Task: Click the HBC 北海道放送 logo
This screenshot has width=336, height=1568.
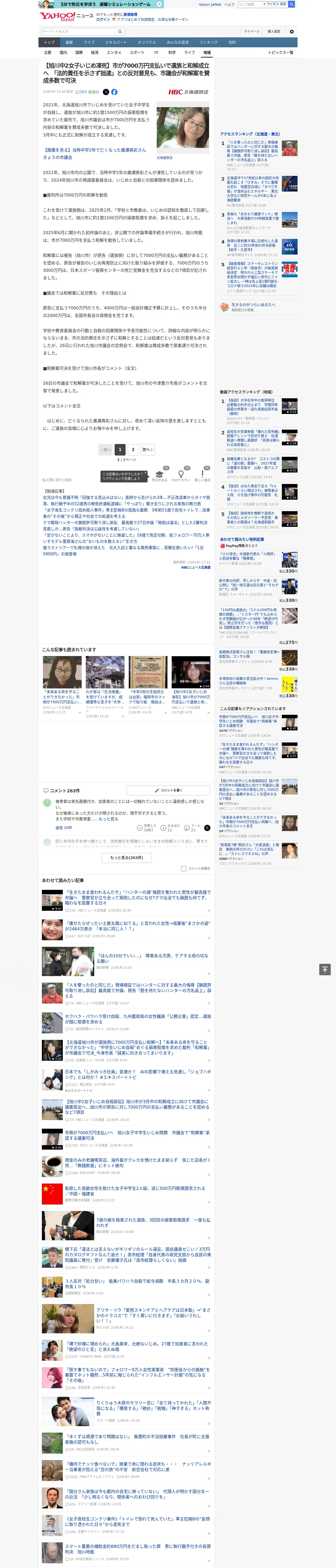Action: (x=188, y=92)
